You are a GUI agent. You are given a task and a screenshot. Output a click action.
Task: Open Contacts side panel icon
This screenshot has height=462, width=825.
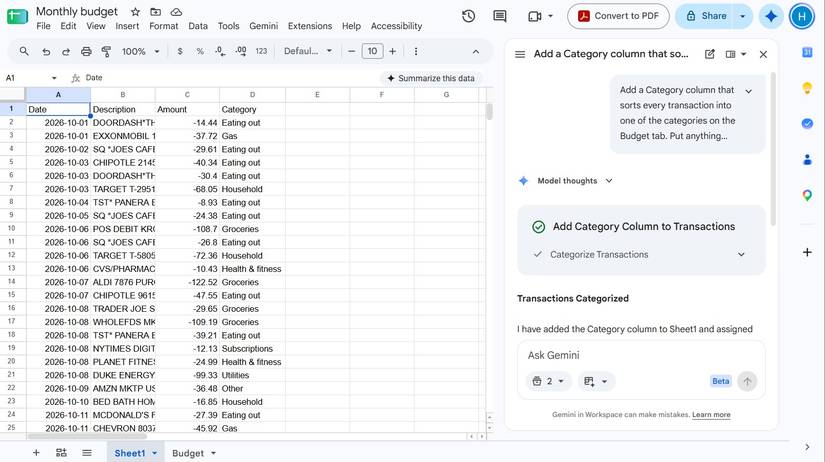pos(807,159)
